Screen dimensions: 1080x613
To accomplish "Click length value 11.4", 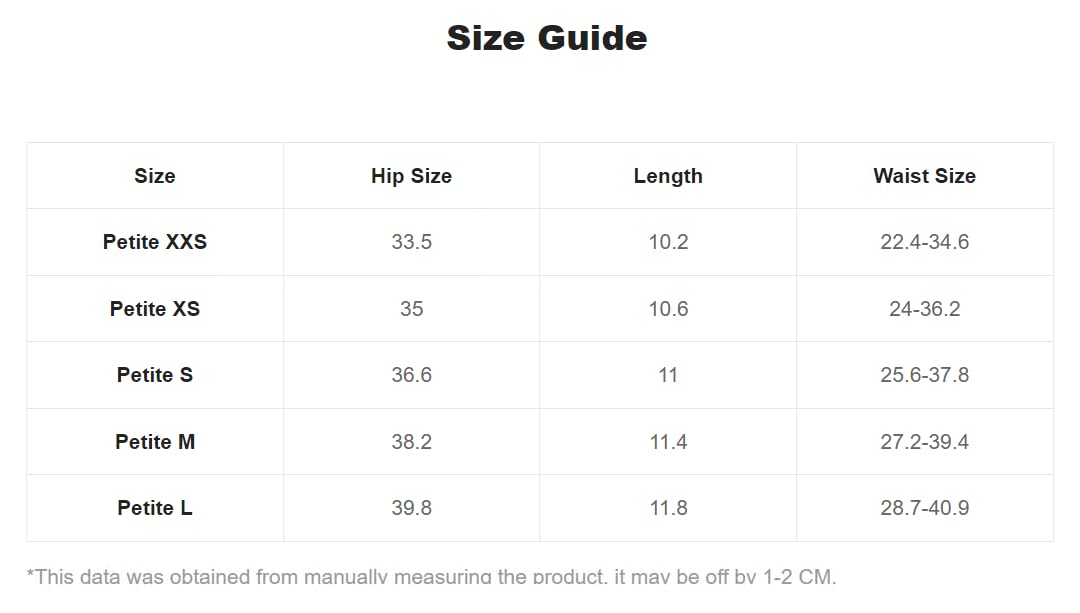I will coord(668,442).
